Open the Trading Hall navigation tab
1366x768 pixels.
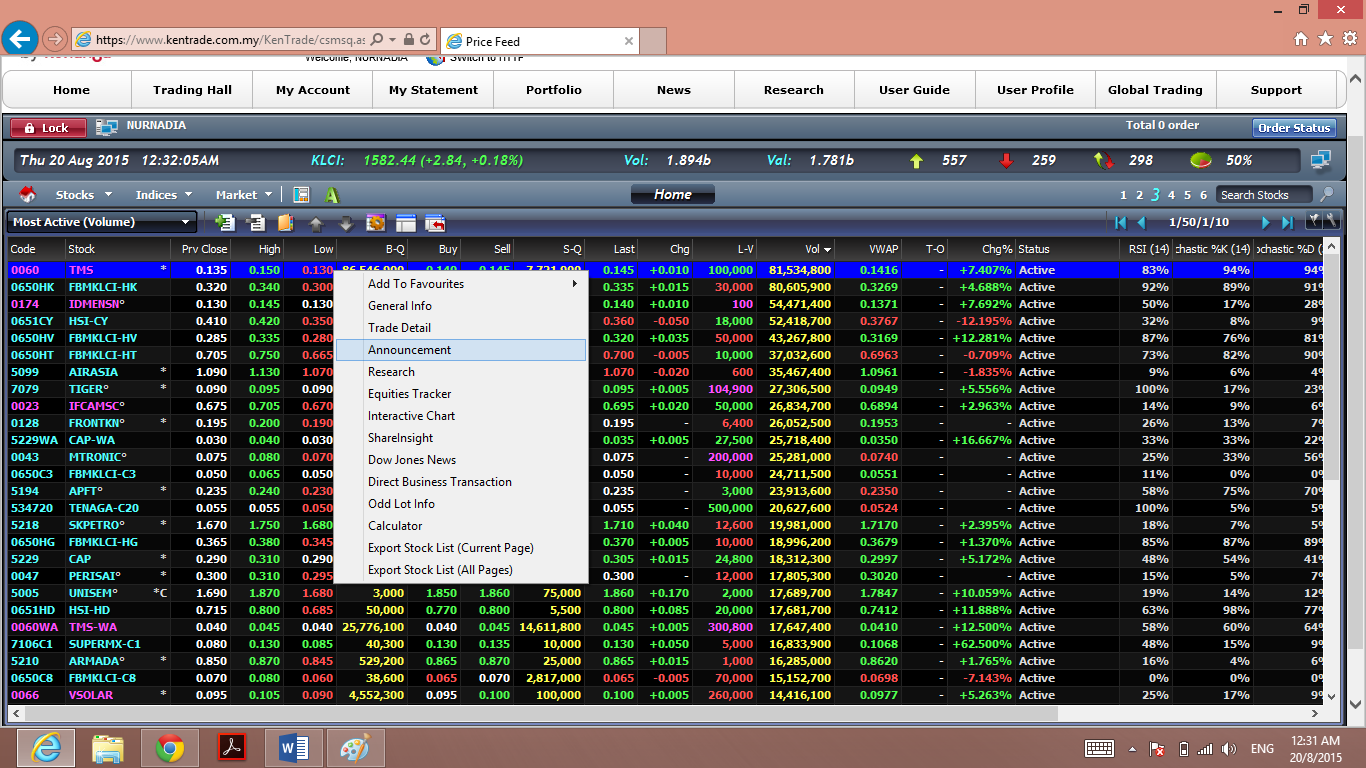click(192, 90)
